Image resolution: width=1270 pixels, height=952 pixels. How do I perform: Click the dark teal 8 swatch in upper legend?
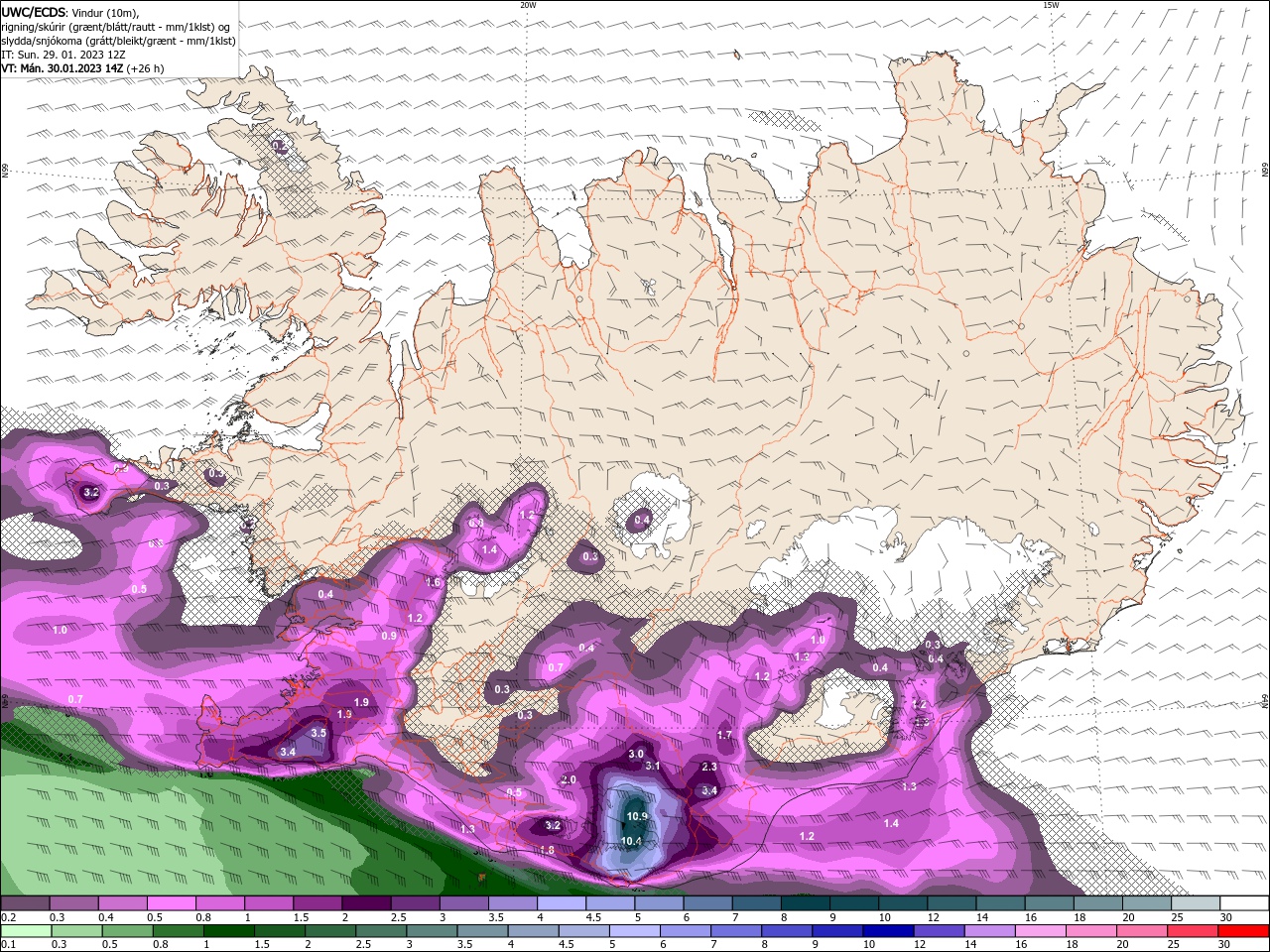click(x=806, y=903)
